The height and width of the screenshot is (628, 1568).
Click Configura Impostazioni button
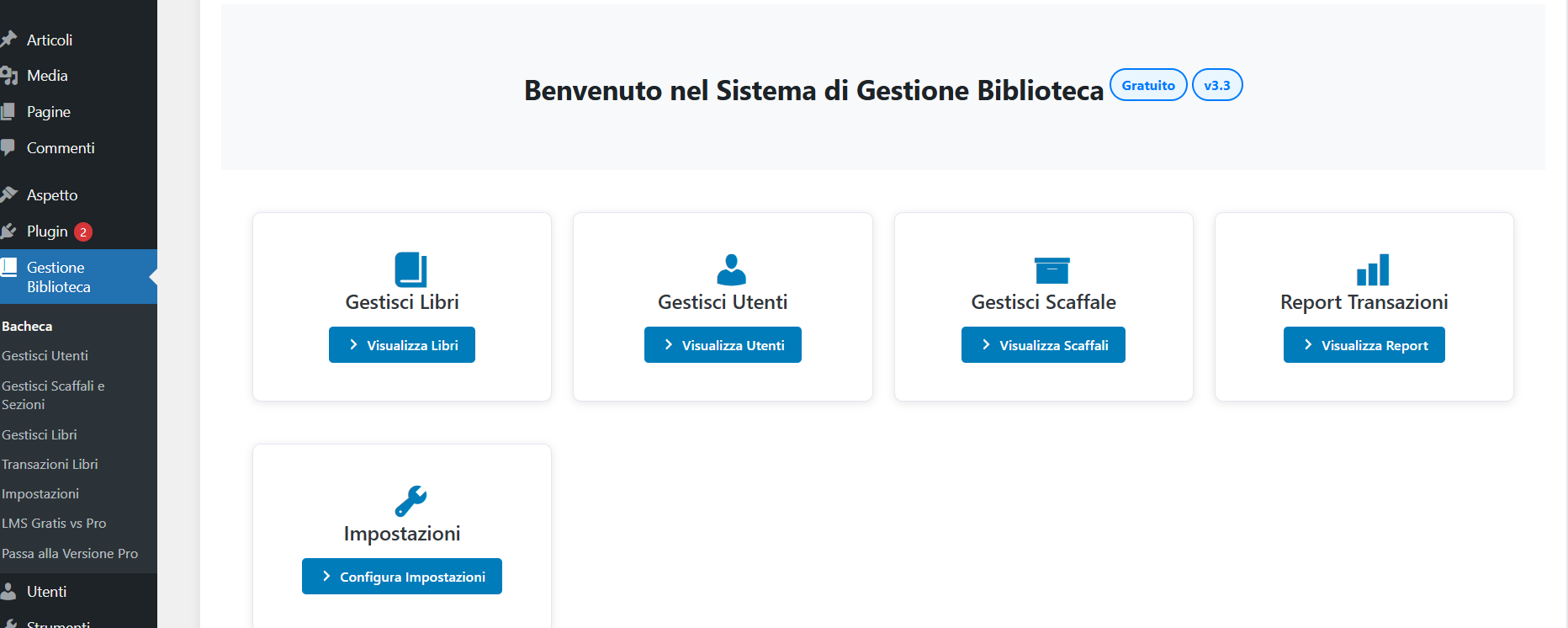click(402, 577)
